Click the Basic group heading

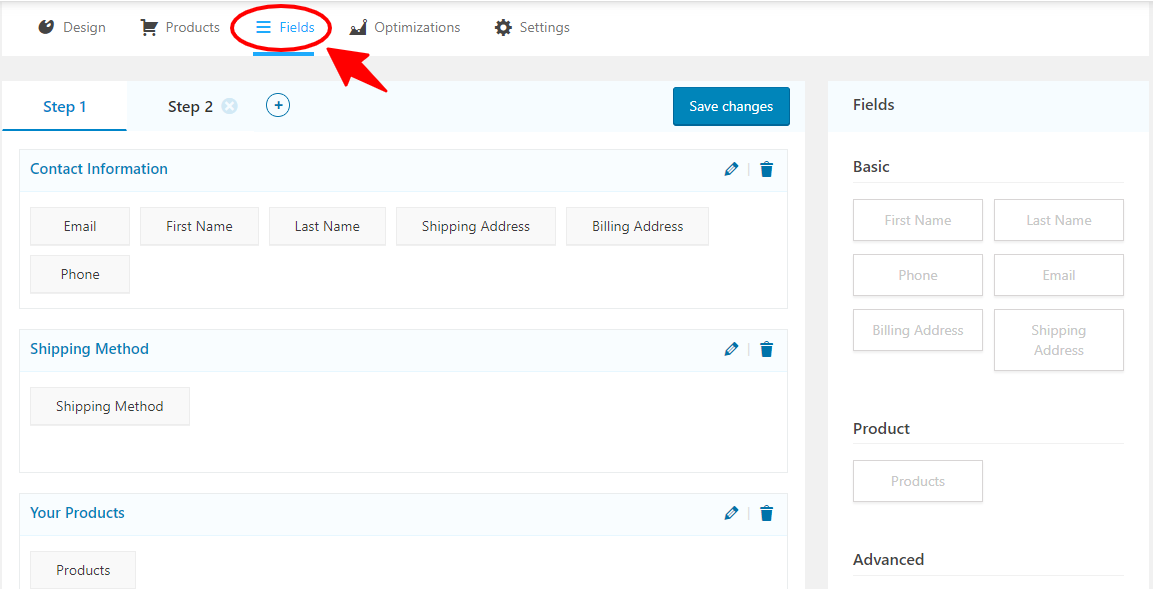pyautogui.click(x=871, y=167)
